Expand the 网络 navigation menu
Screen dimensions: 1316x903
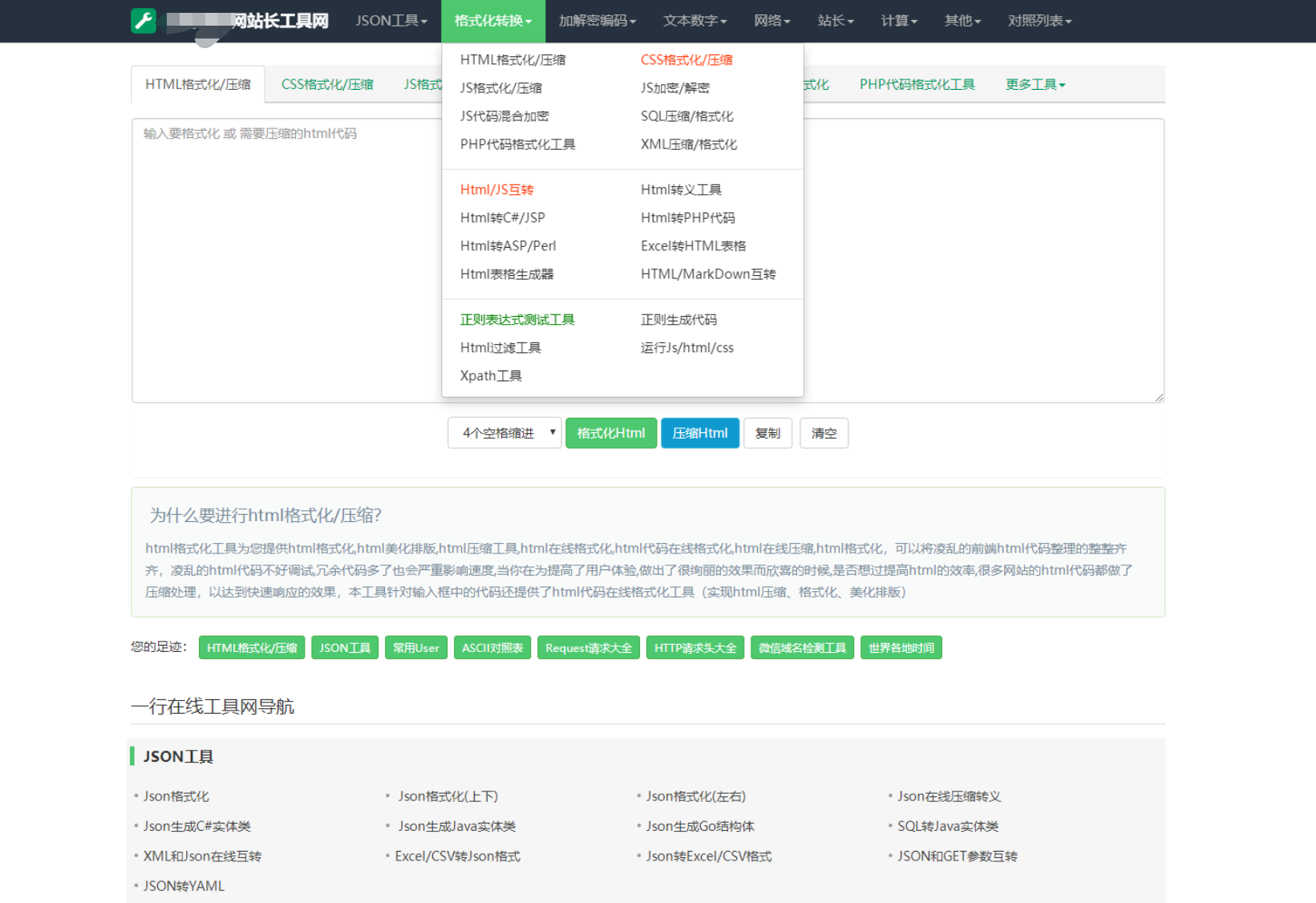[772, 21]
